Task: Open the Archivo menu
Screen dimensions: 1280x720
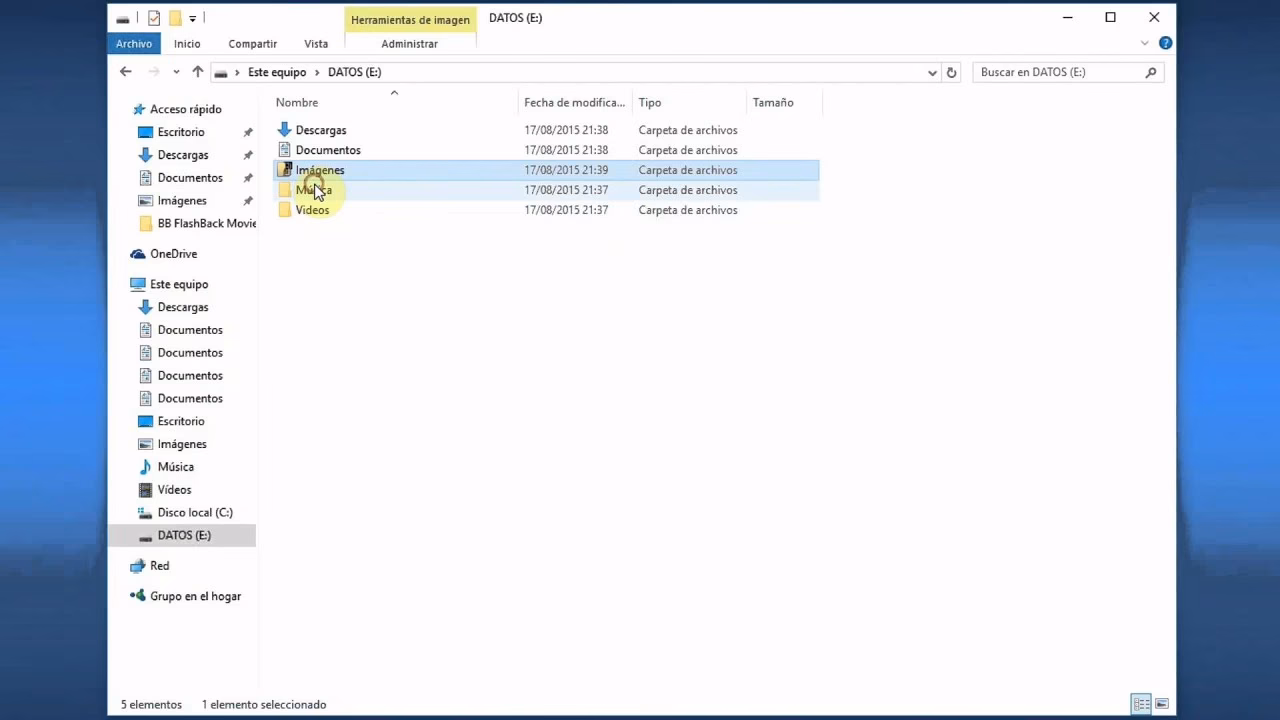Action: 134,44
